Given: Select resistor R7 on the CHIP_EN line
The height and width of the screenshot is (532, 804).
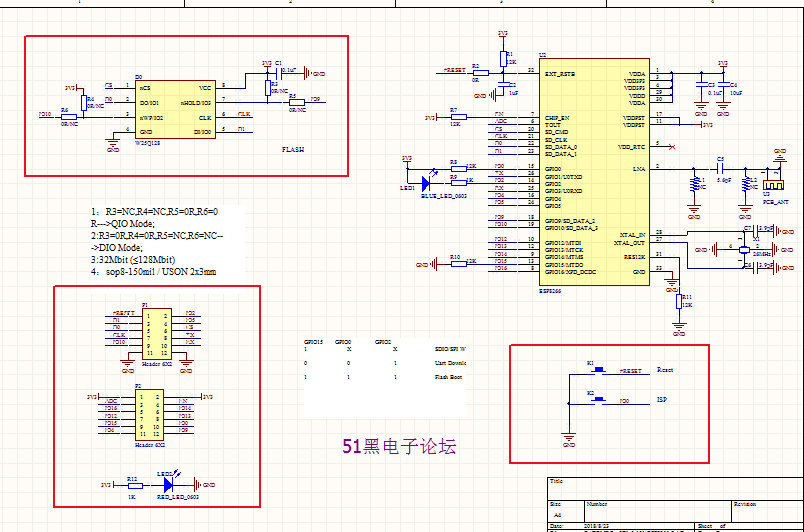Looking at the screenshot, I should pyautogui.click(x=458, y=117).
